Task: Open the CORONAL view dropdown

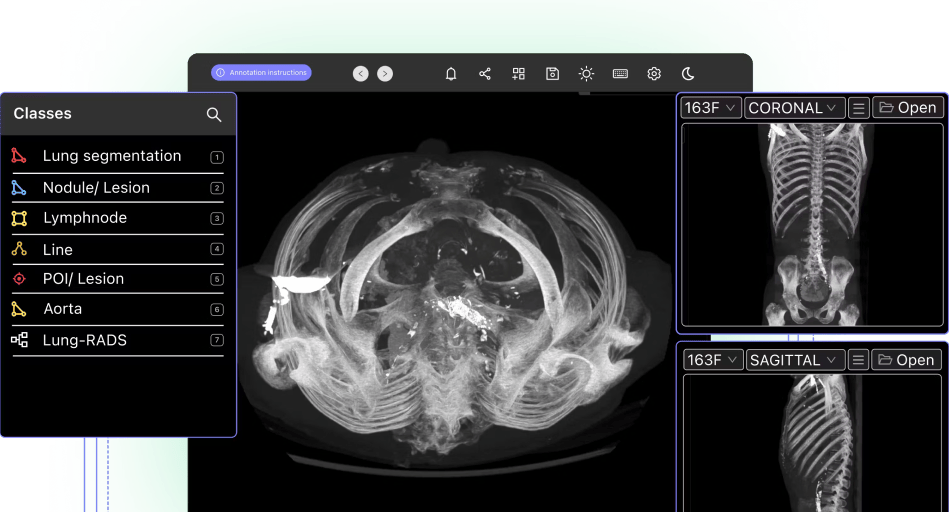Action: [x=794, y=108]
